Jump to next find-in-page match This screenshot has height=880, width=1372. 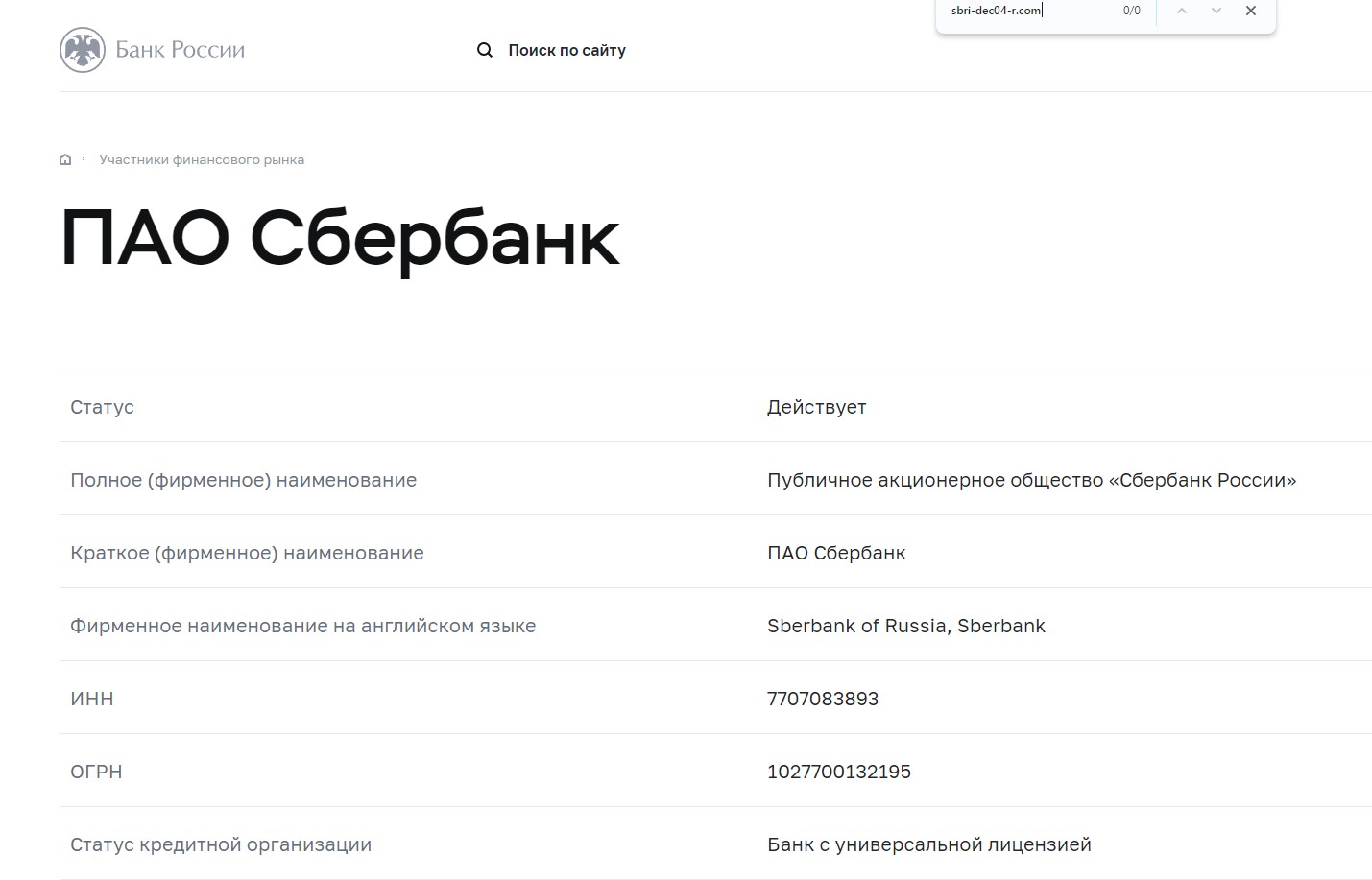tap(1216, 11)
